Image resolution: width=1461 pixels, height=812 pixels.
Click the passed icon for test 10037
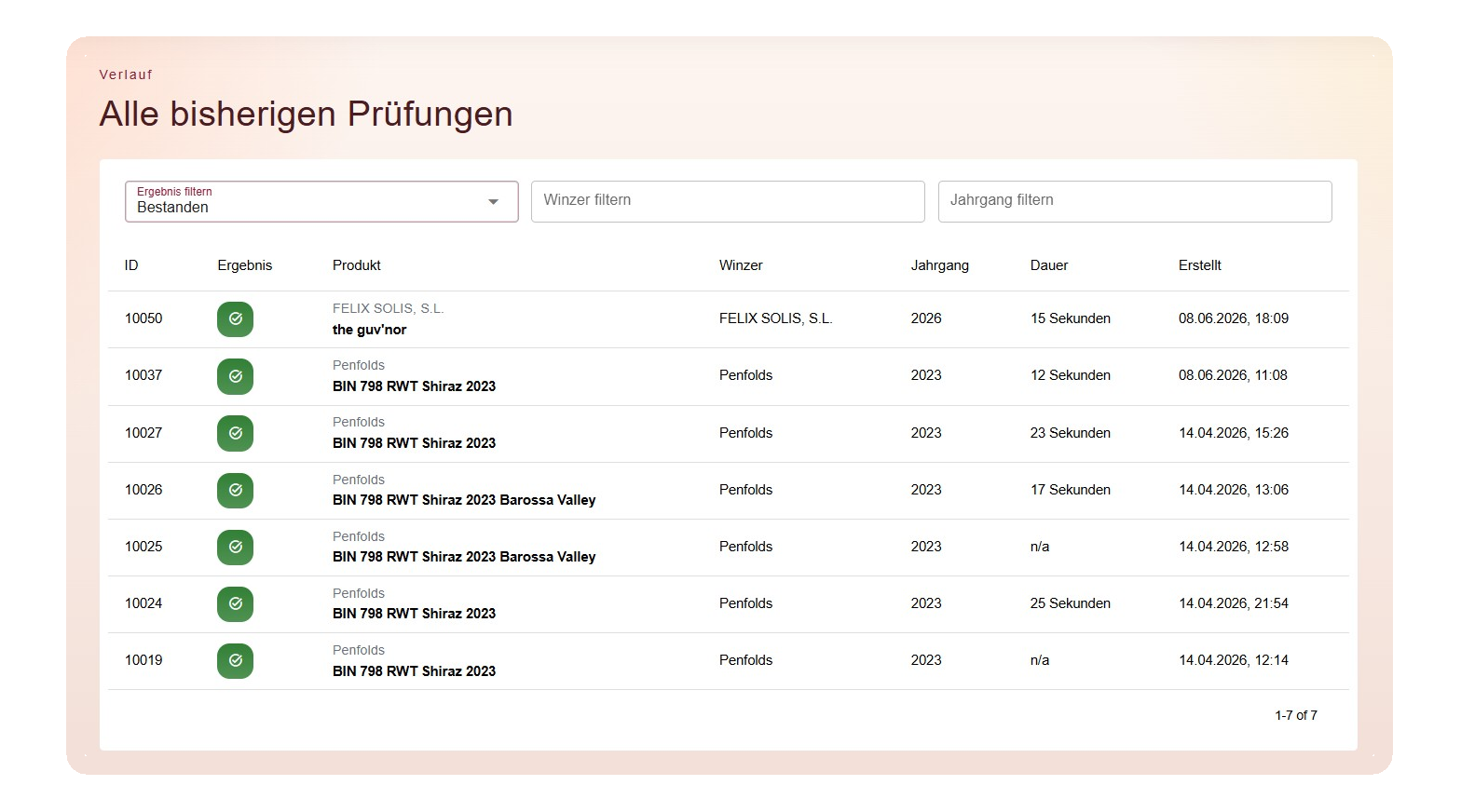pyautogui.click(x=235, y=376)
